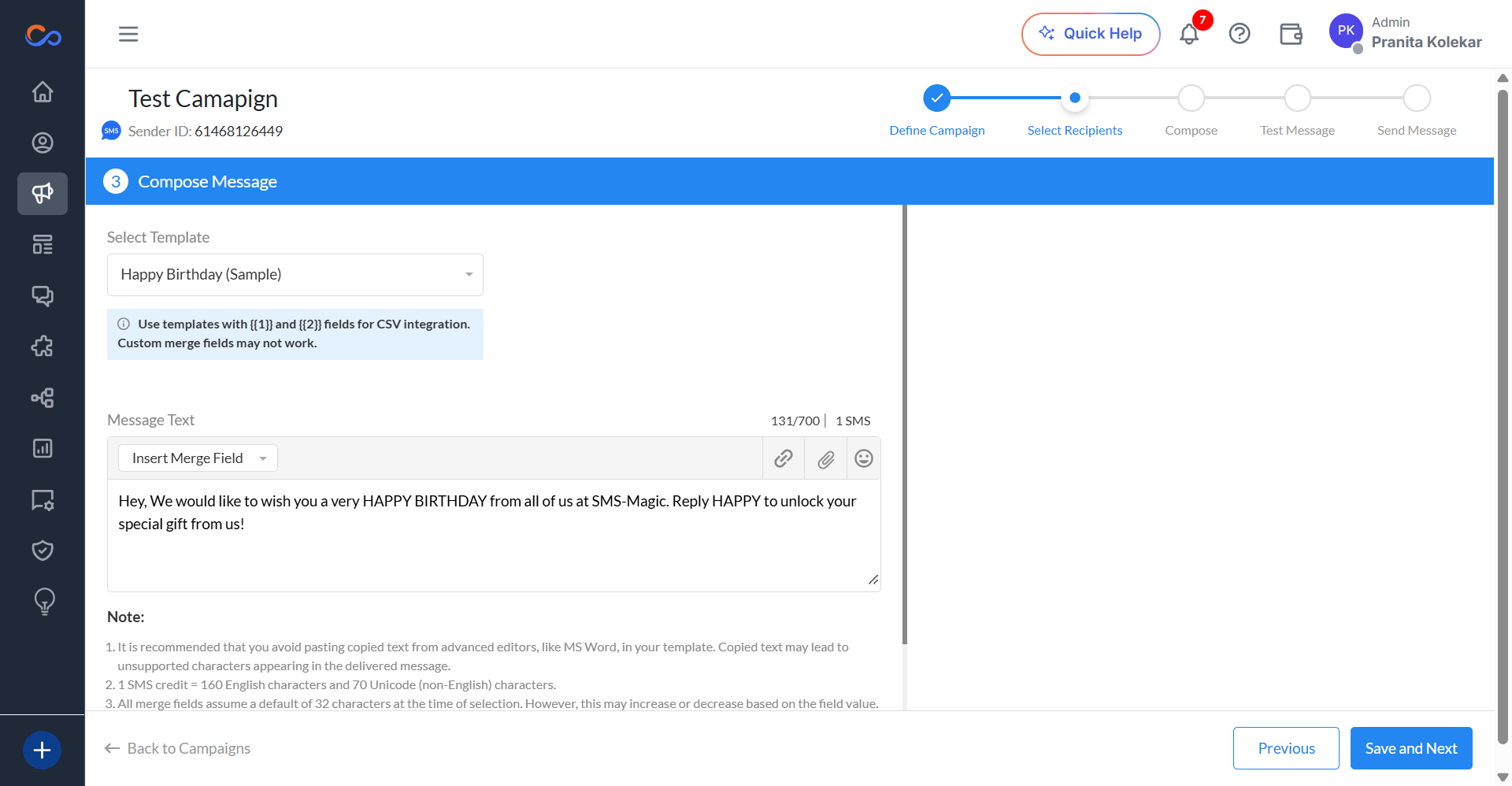Click the Quick Help button
This screenshot has width=1512, height=786.
point(1091,34)
